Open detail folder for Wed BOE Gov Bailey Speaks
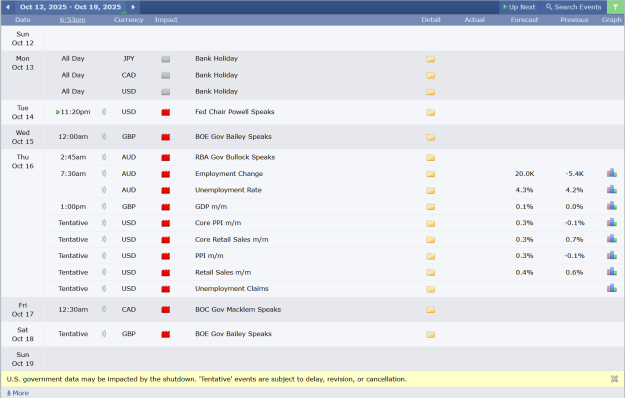The height and width of the screenshot is (398, 625). click(x=430, y=137)
